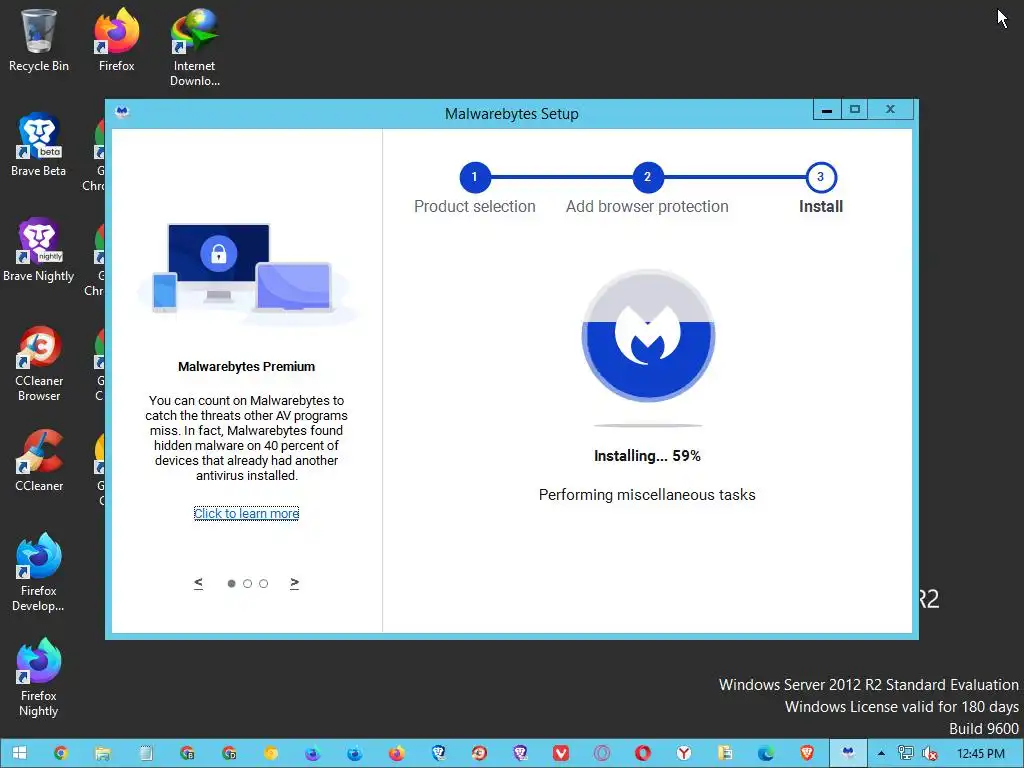Open the Internet Download Manager desktop shortcut
The height and width of the screenshot is (768, 1024).
(x=195, y=47)
